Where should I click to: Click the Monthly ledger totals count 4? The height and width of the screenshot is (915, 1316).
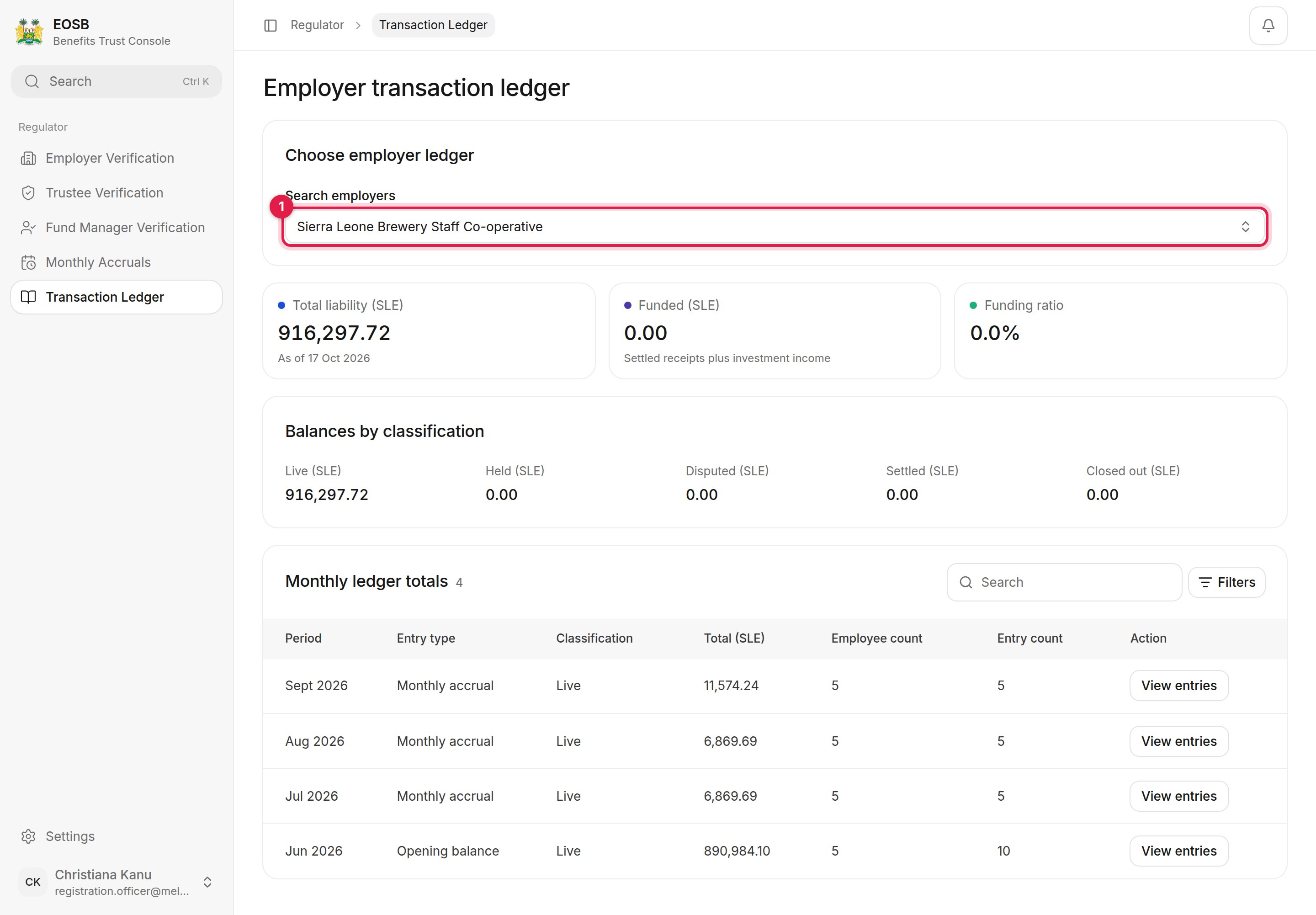pos(459,583)
